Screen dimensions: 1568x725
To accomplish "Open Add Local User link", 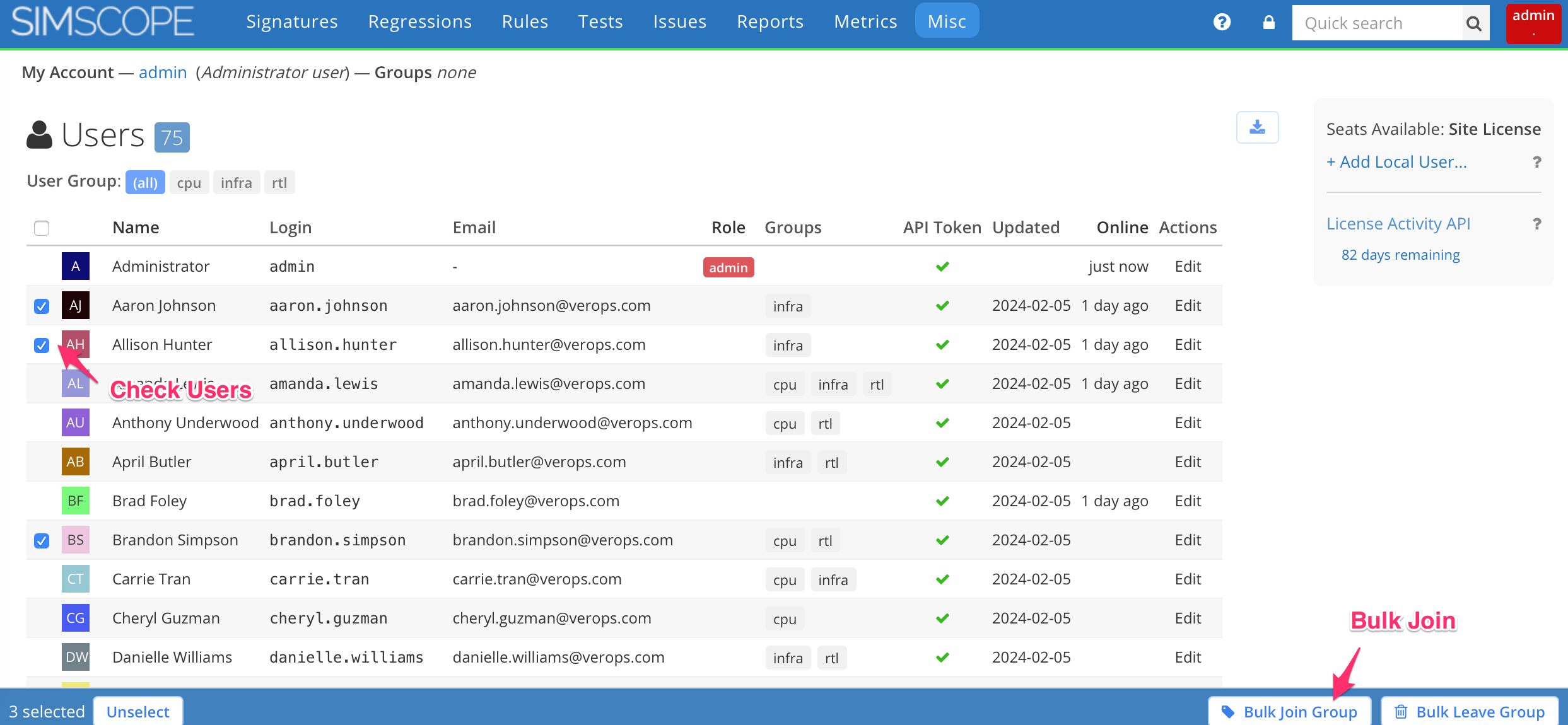I will pyautogui.click(x=1396, y=162).
